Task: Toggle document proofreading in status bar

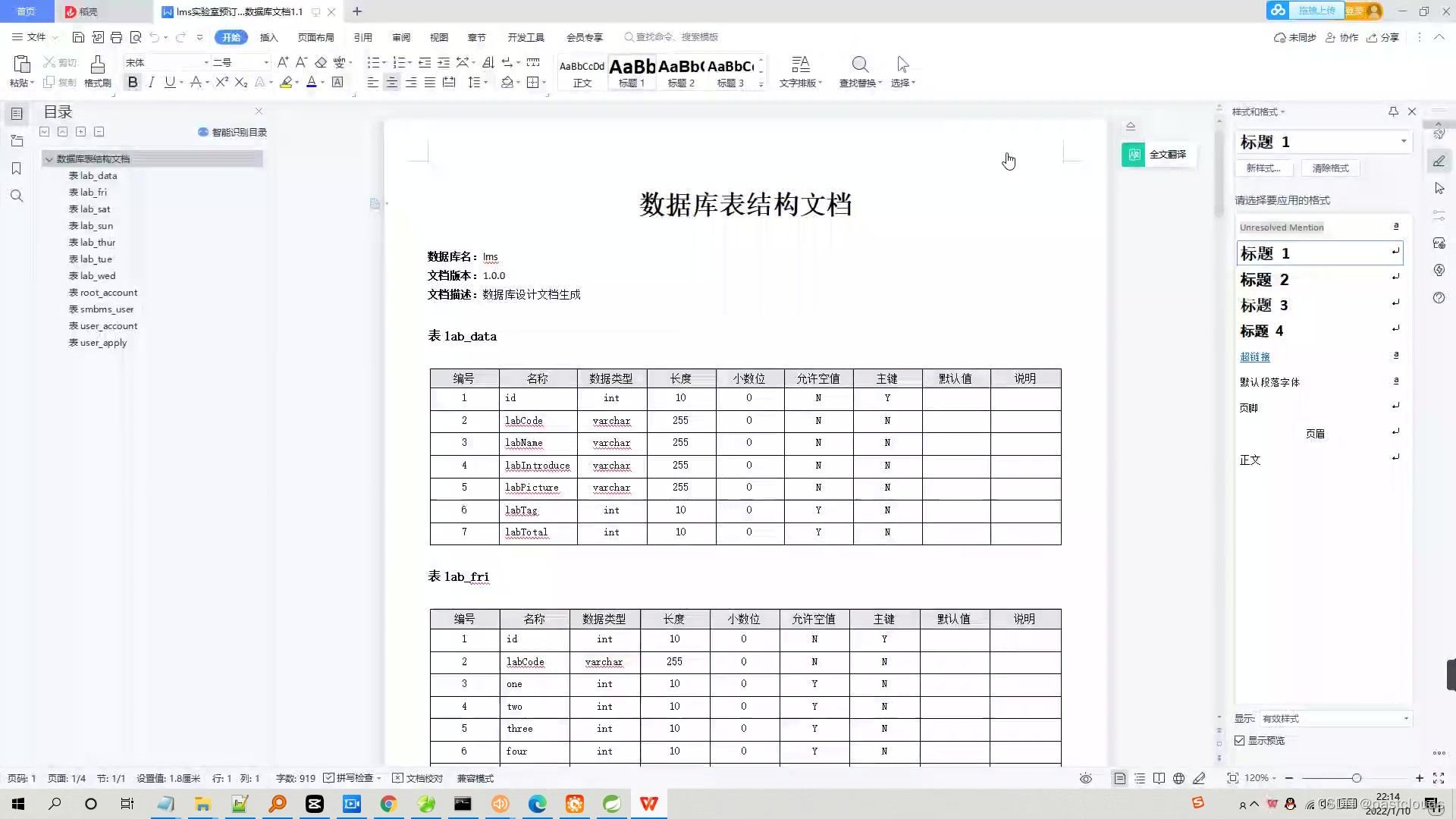Action: click(x=417, y=778)
